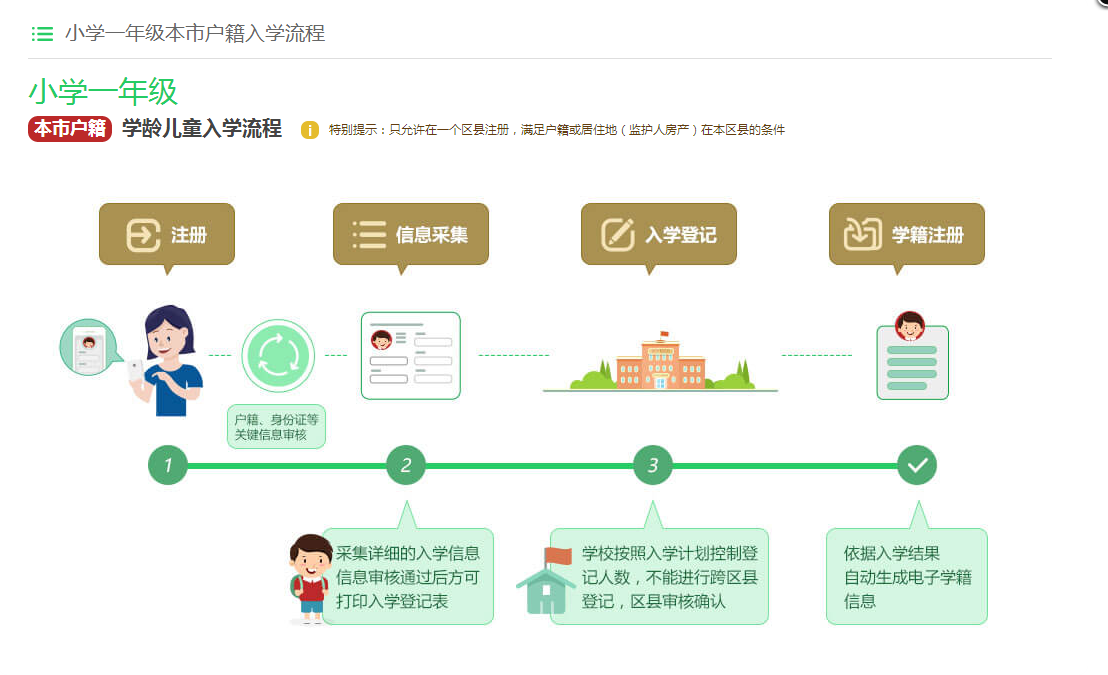Click the 本市户籍 red label
Image resolution: width=1108 pixels, height=675 pixels.
(x=70, y=129)
